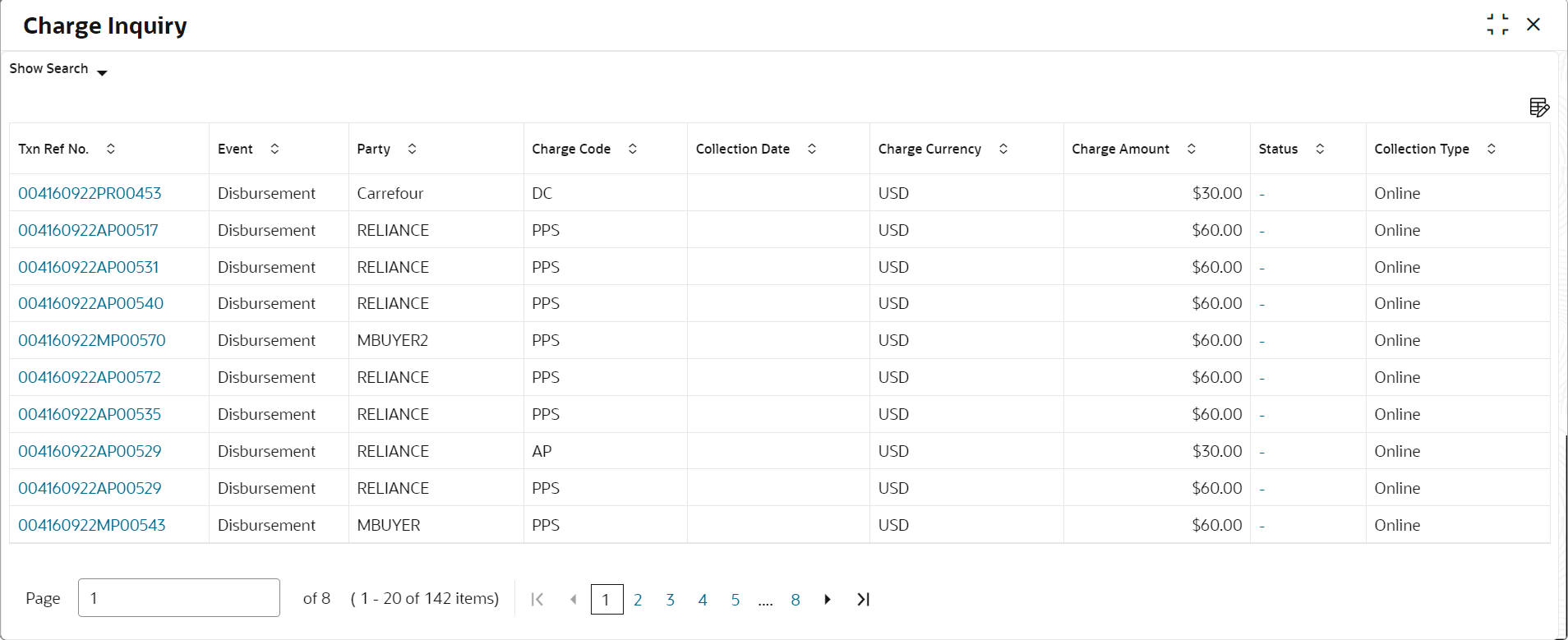Sort by Charge Currency column
Viewport: 1568px width, 640px height.
pos(1003,149)
